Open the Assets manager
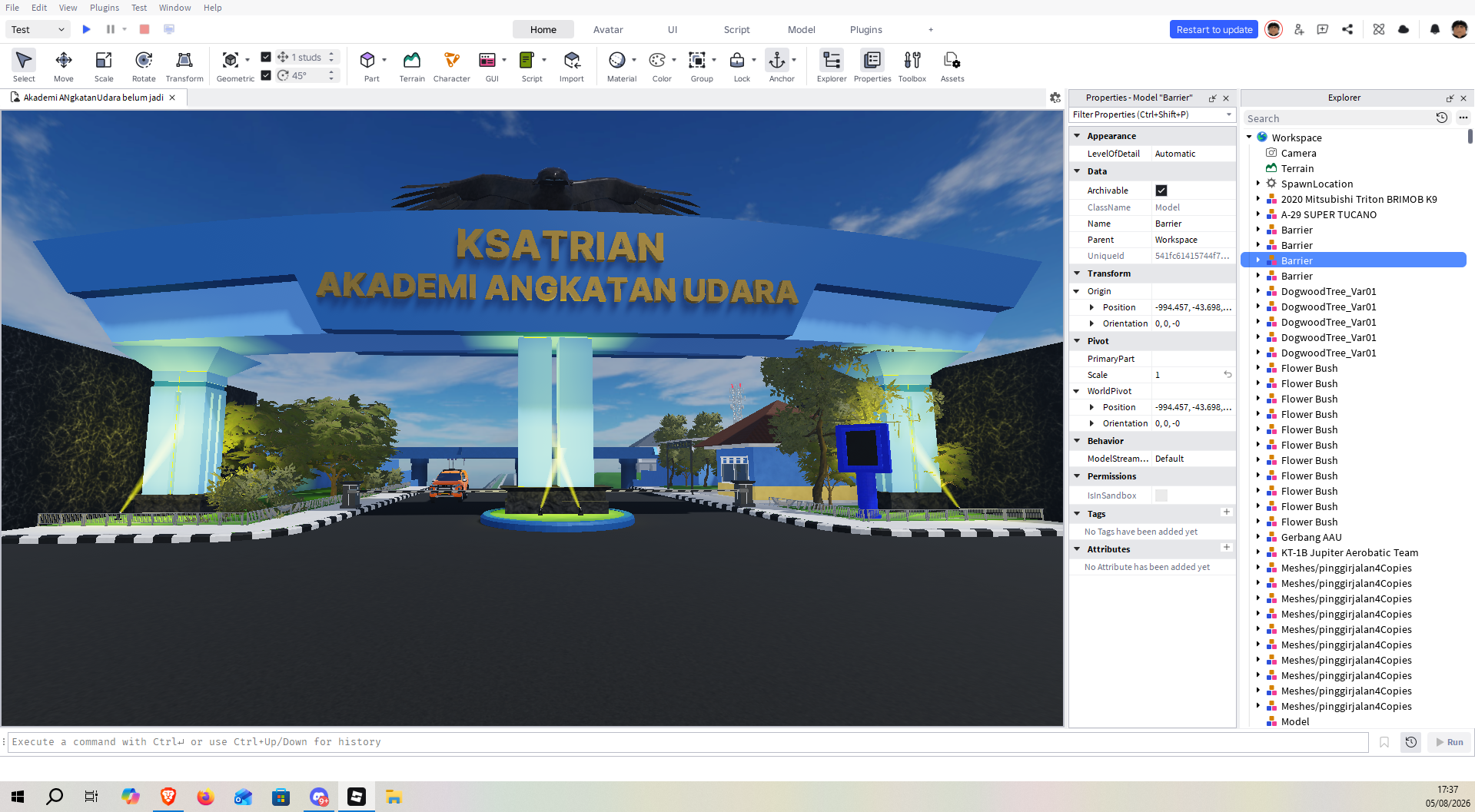This screenshot has width=1475, height=812. click(x=952, y=66)
